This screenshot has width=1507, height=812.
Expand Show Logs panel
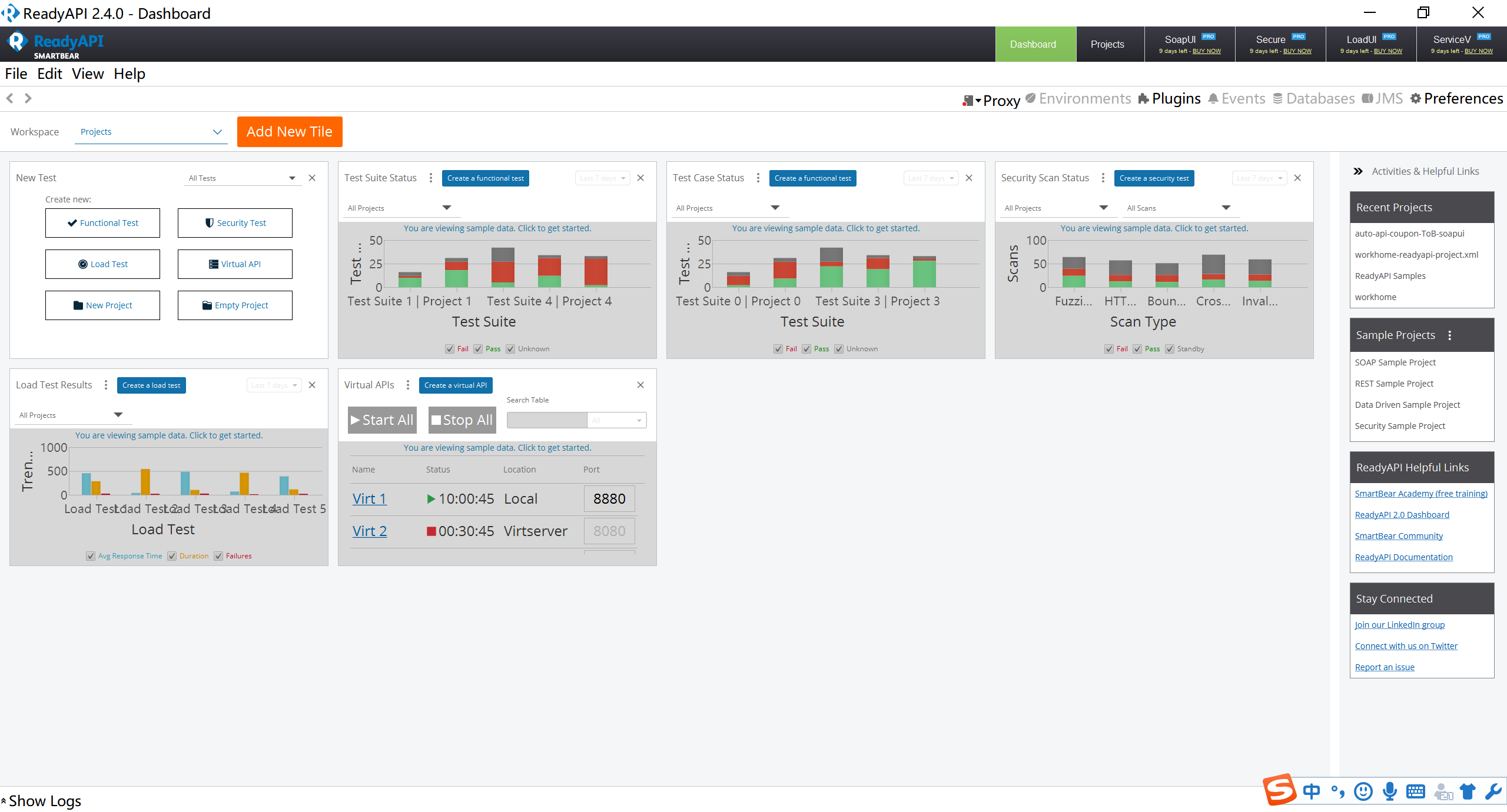point(41,801)
